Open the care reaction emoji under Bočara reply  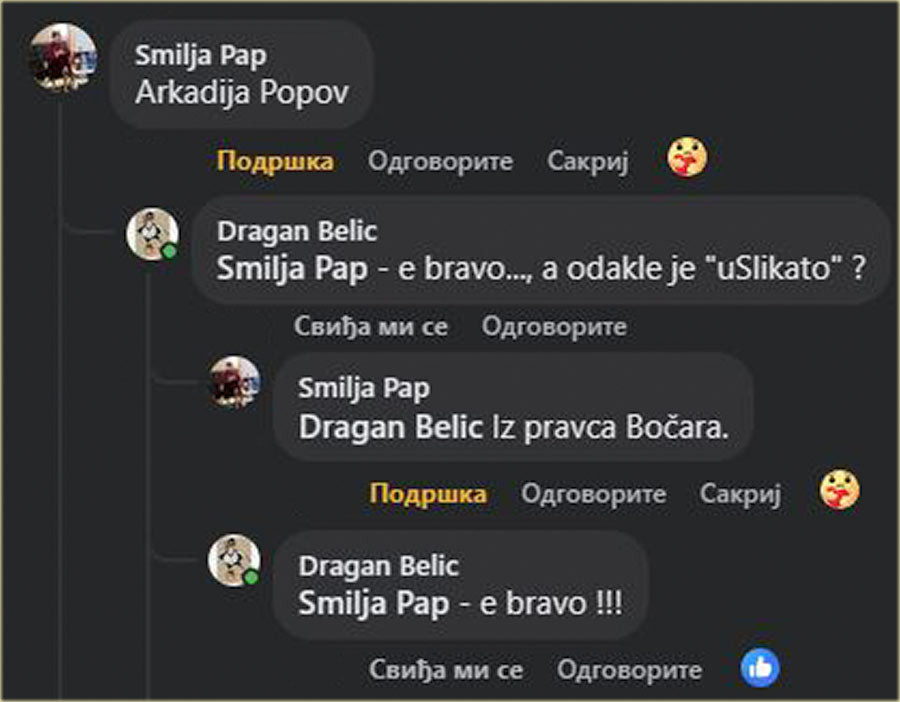point(839,490)
